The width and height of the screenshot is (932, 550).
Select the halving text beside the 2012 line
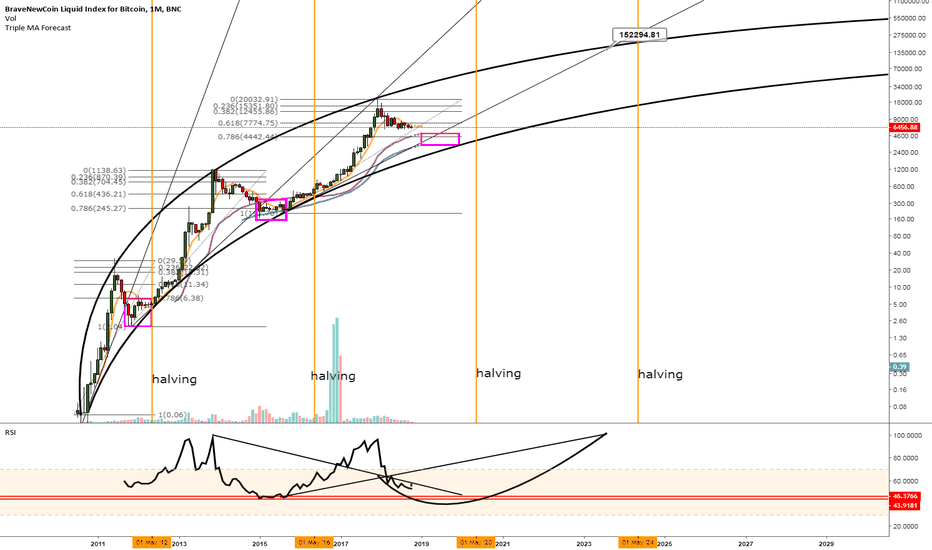point(175,379)
